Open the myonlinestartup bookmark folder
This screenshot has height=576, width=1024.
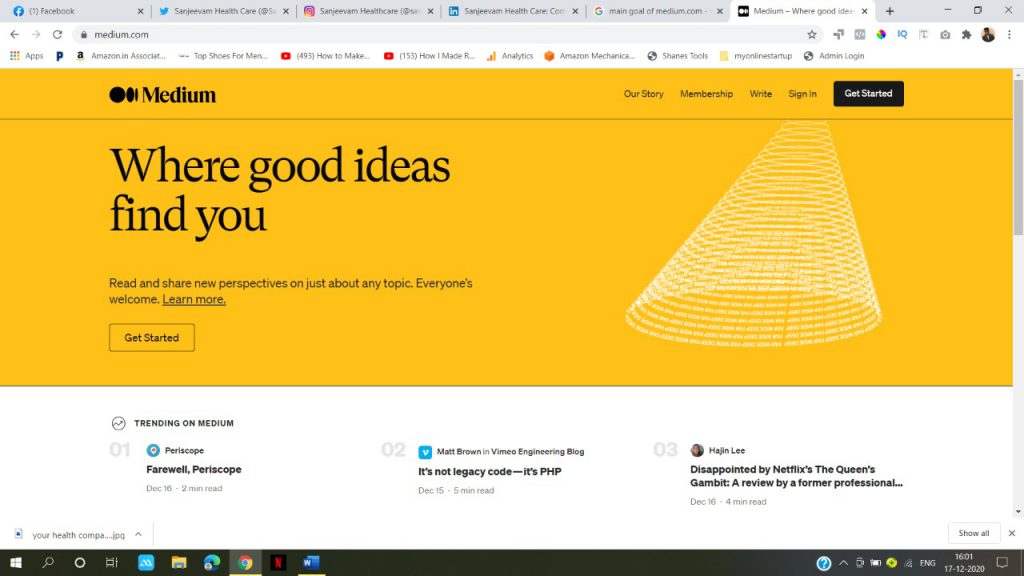coord(756,56)
